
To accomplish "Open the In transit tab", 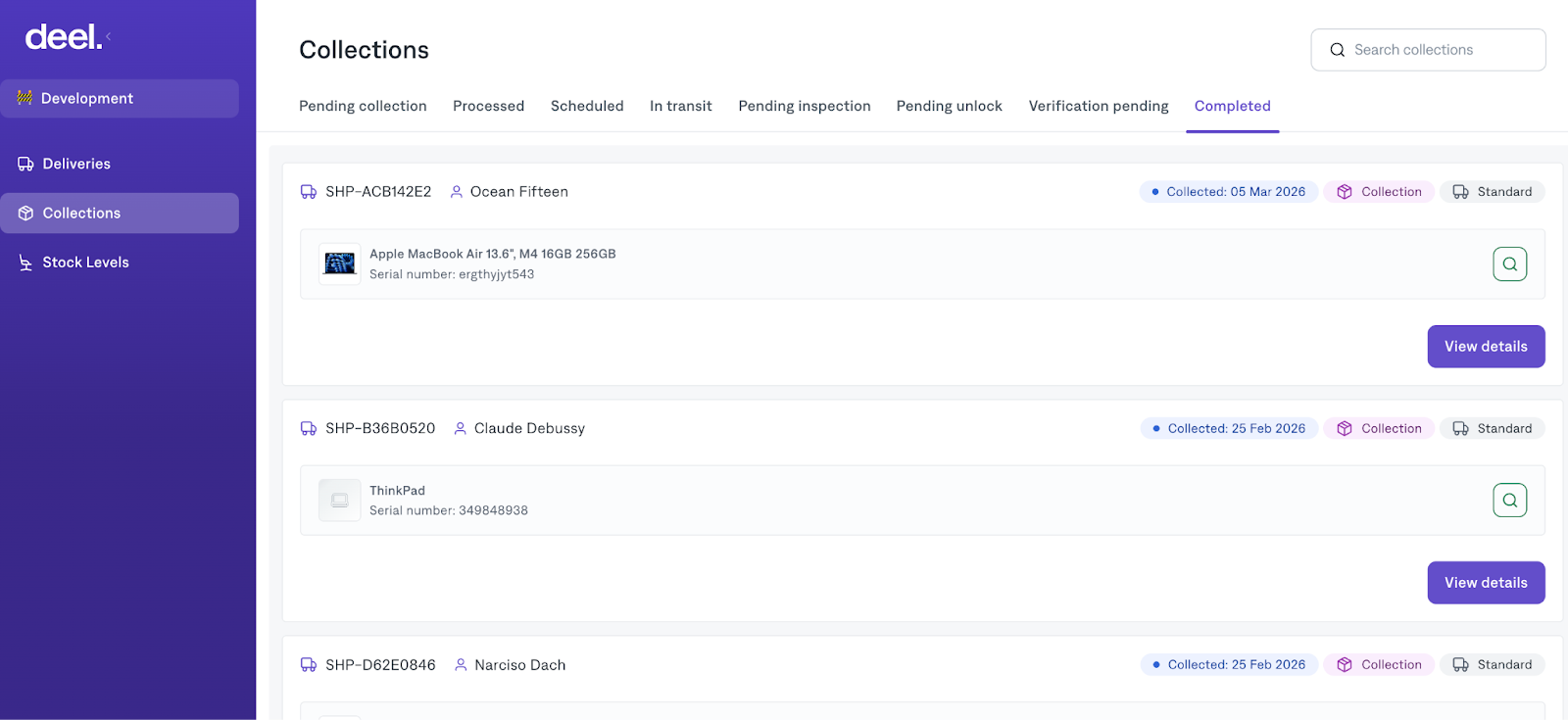I will click(680, 106).
